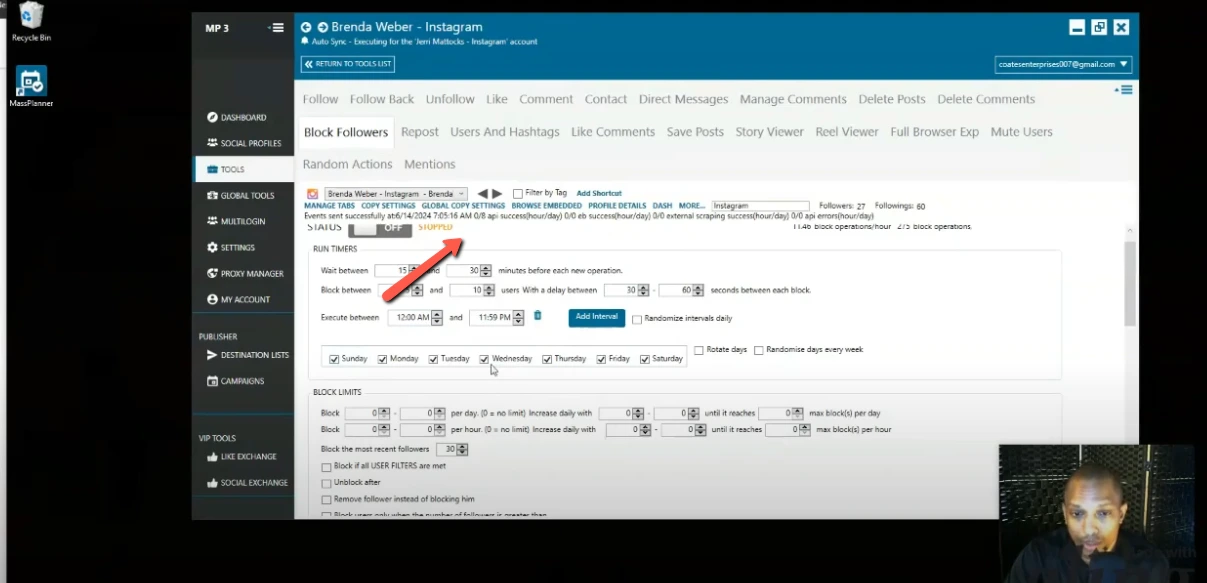This screenshot has height=583, width=1207.
Task: Open the Global Tools section
Action: coord(245,194)
